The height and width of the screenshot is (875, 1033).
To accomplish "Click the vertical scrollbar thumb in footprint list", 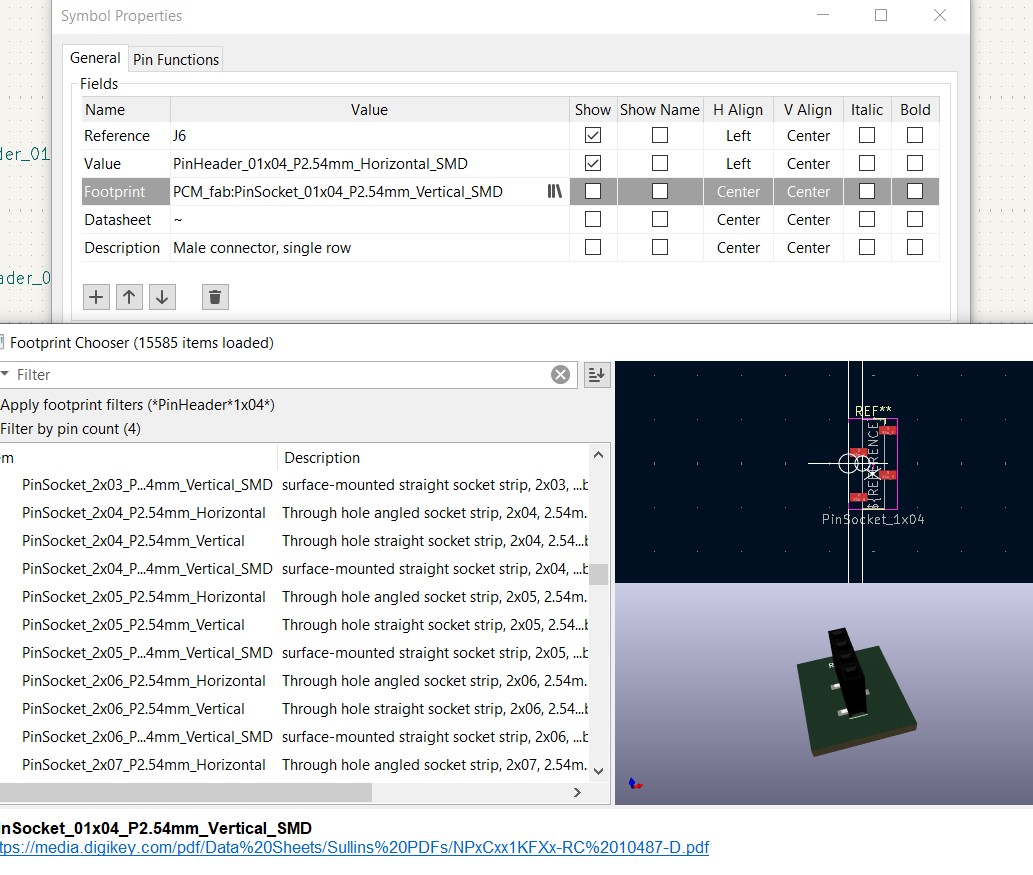I will pos(598,574).
